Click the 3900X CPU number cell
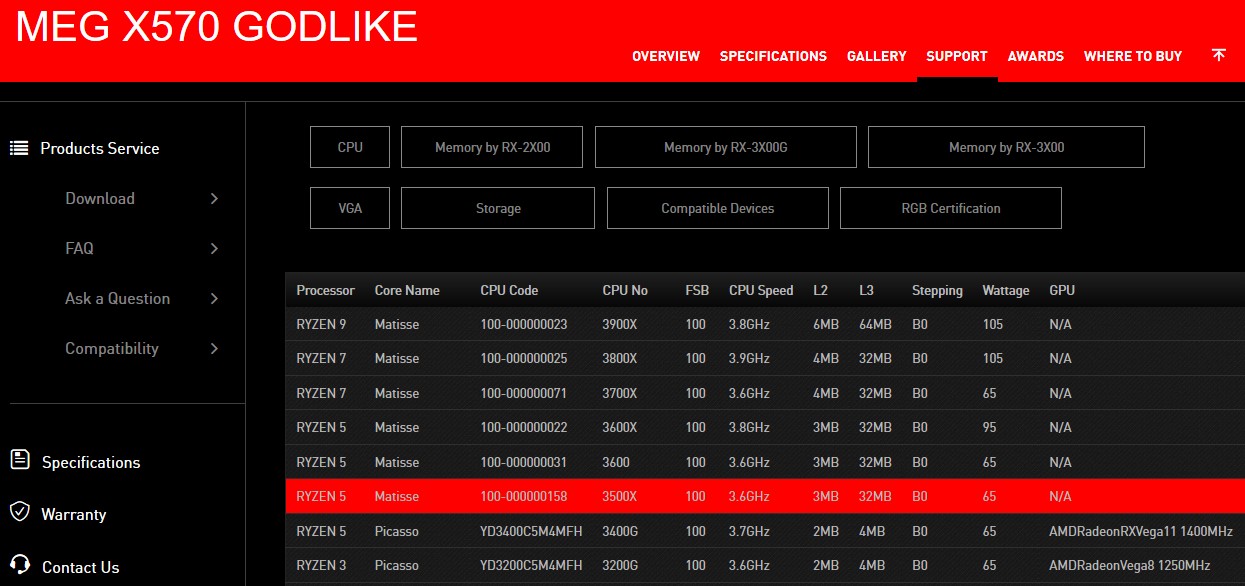The image size is (1245, 586). pos(620,324)
